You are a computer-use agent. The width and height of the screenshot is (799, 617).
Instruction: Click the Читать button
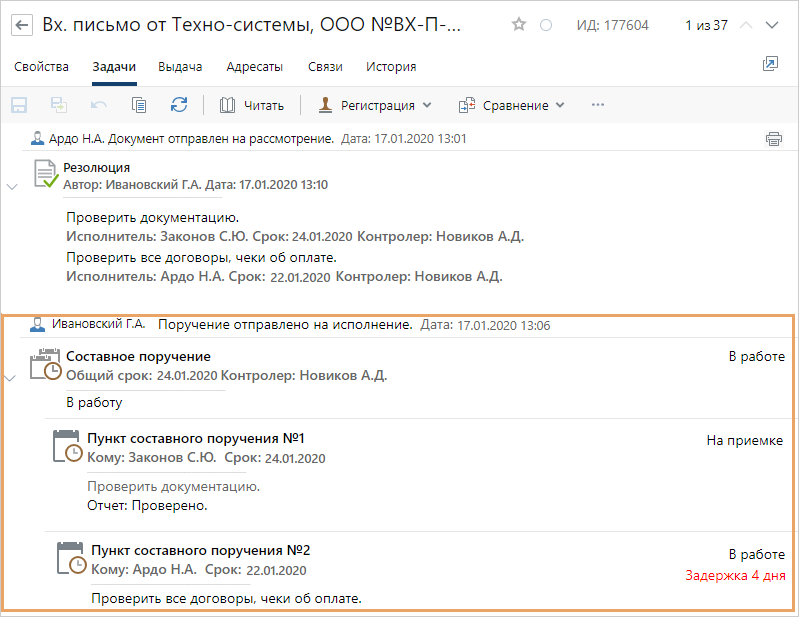pos(251,105)
